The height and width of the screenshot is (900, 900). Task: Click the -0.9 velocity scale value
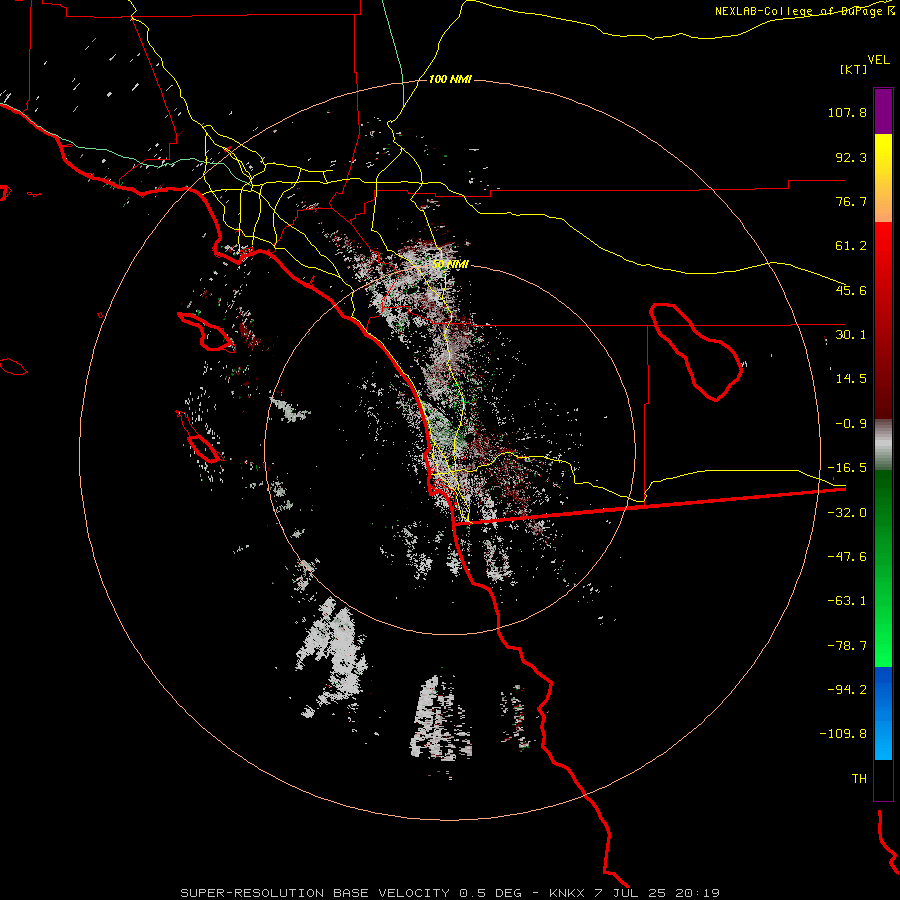(x=851, y=424)
